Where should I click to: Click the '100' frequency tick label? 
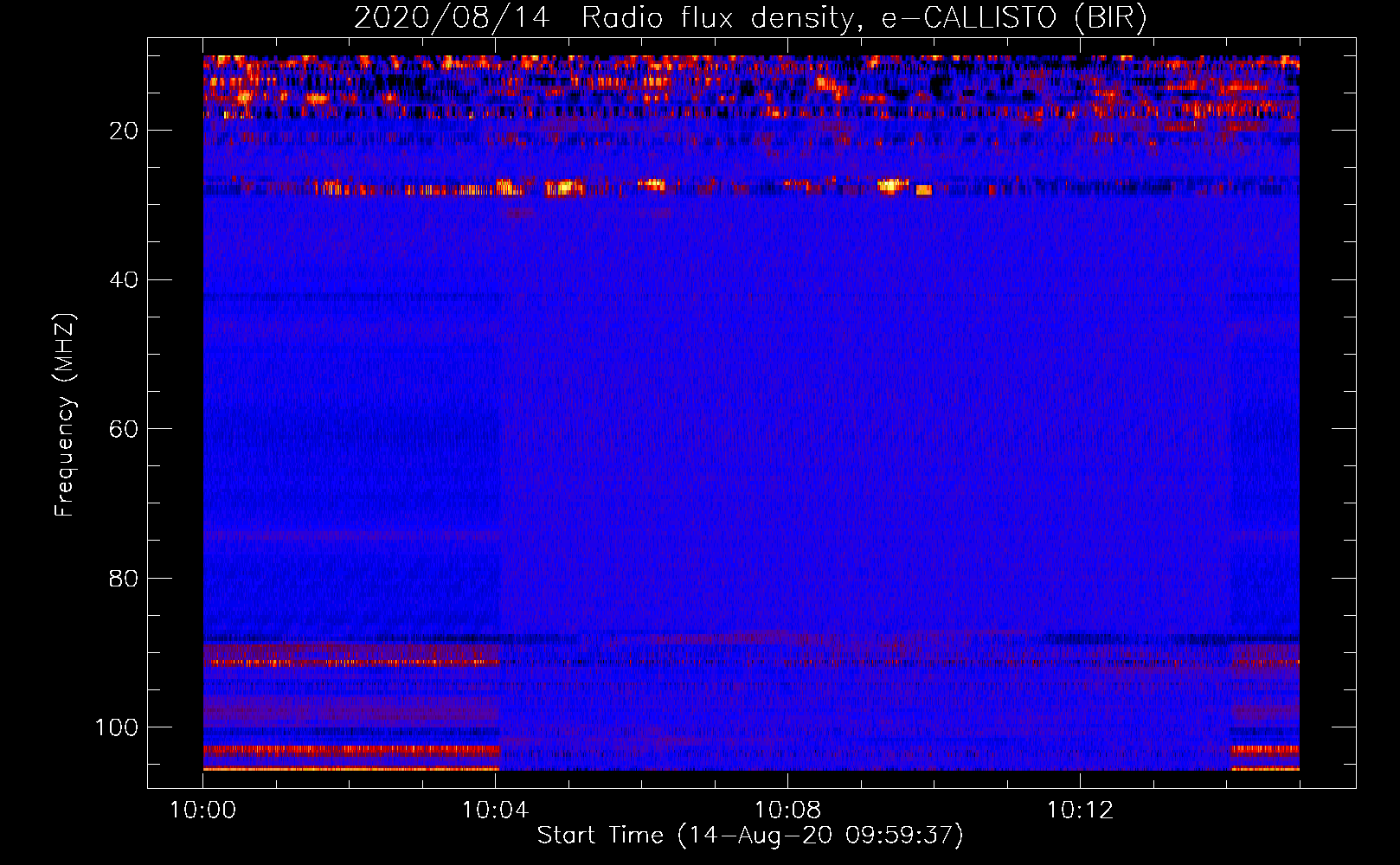pos(117,727)
